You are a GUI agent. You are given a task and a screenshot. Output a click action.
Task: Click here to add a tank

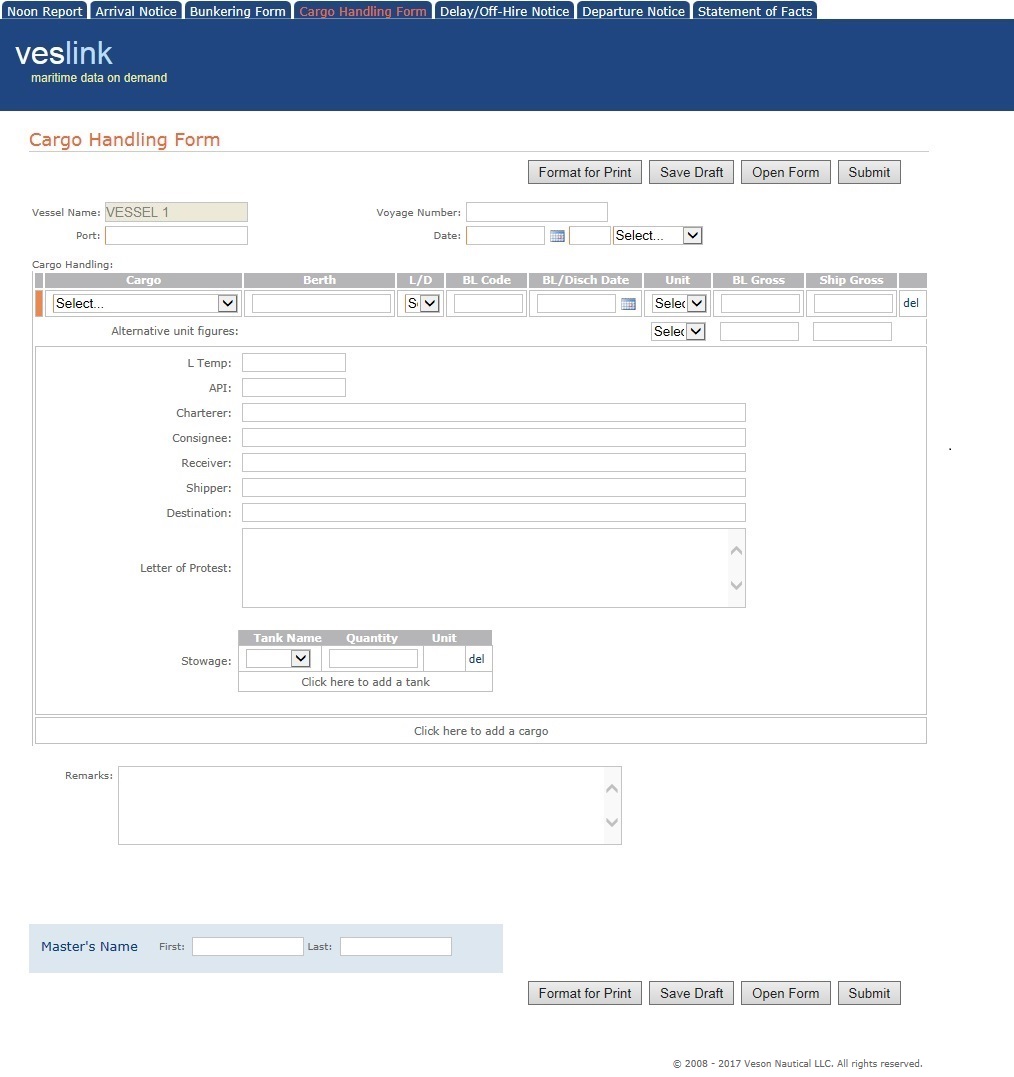(364, 681)
